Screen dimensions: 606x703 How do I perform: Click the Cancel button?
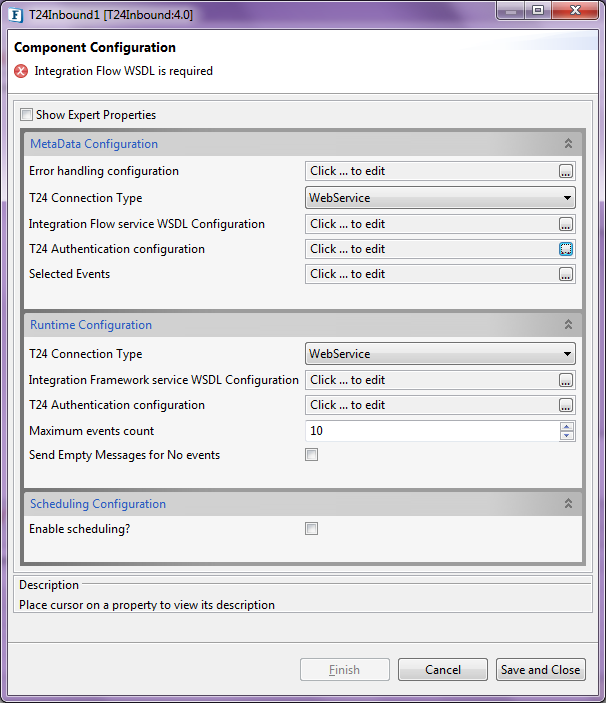[x=442, y=669]
